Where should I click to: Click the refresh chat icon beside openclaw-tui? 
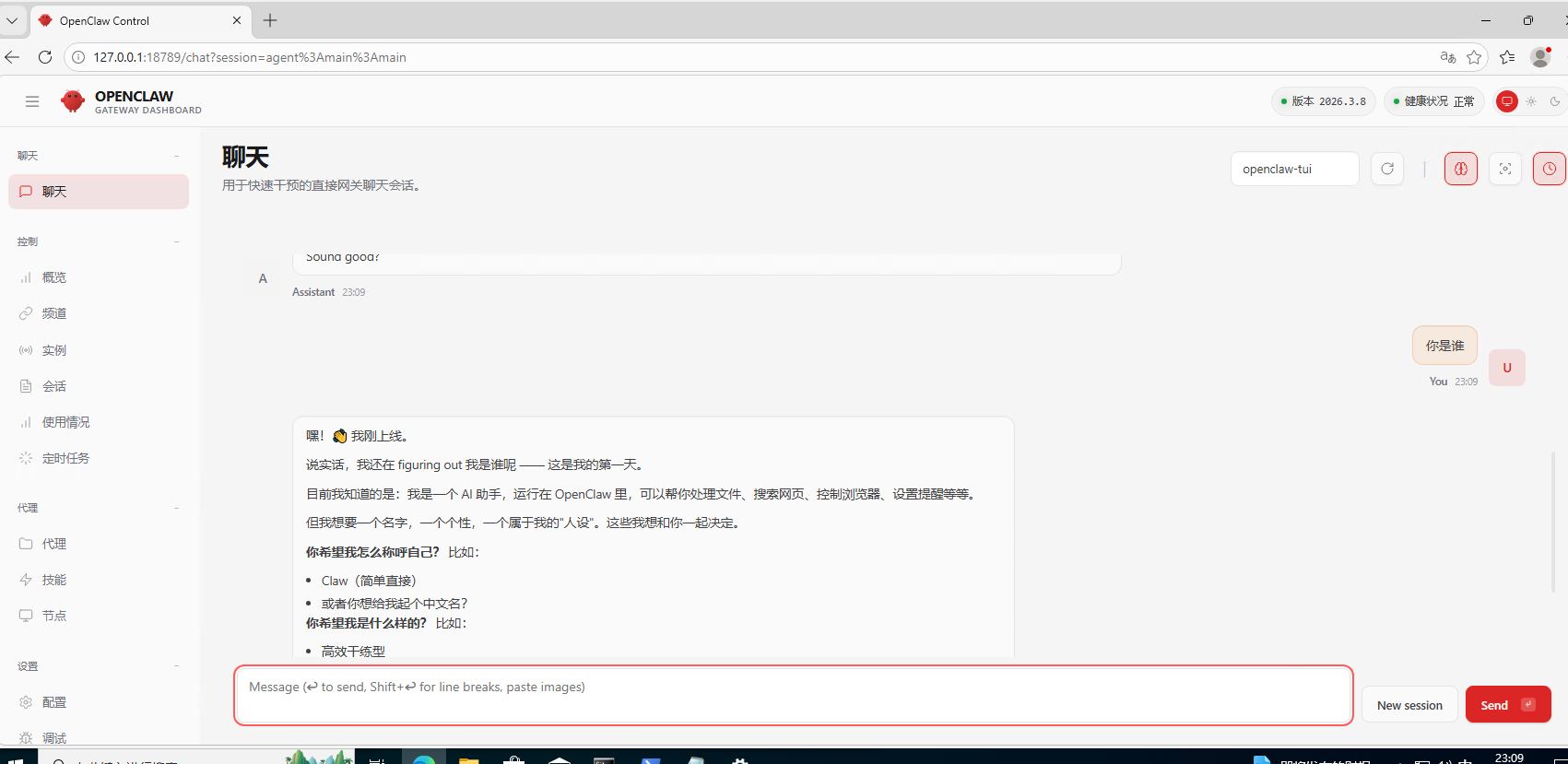(x=1387, y=169)
